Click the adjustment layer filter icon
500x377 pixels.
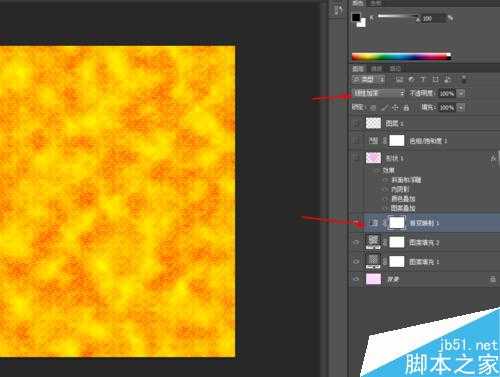411,79
